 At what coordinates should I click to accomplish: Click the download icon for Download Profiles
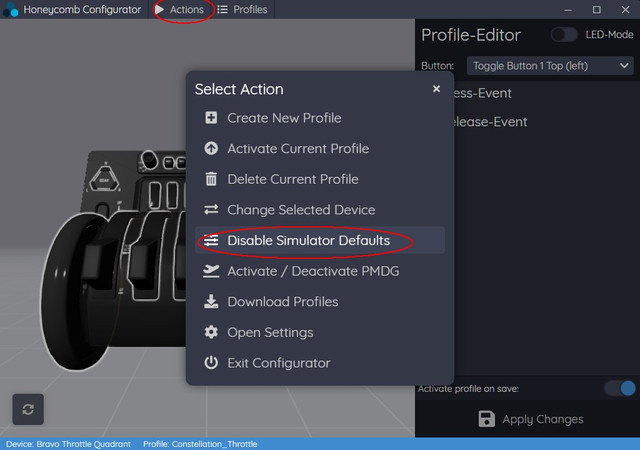coord(211,301)
